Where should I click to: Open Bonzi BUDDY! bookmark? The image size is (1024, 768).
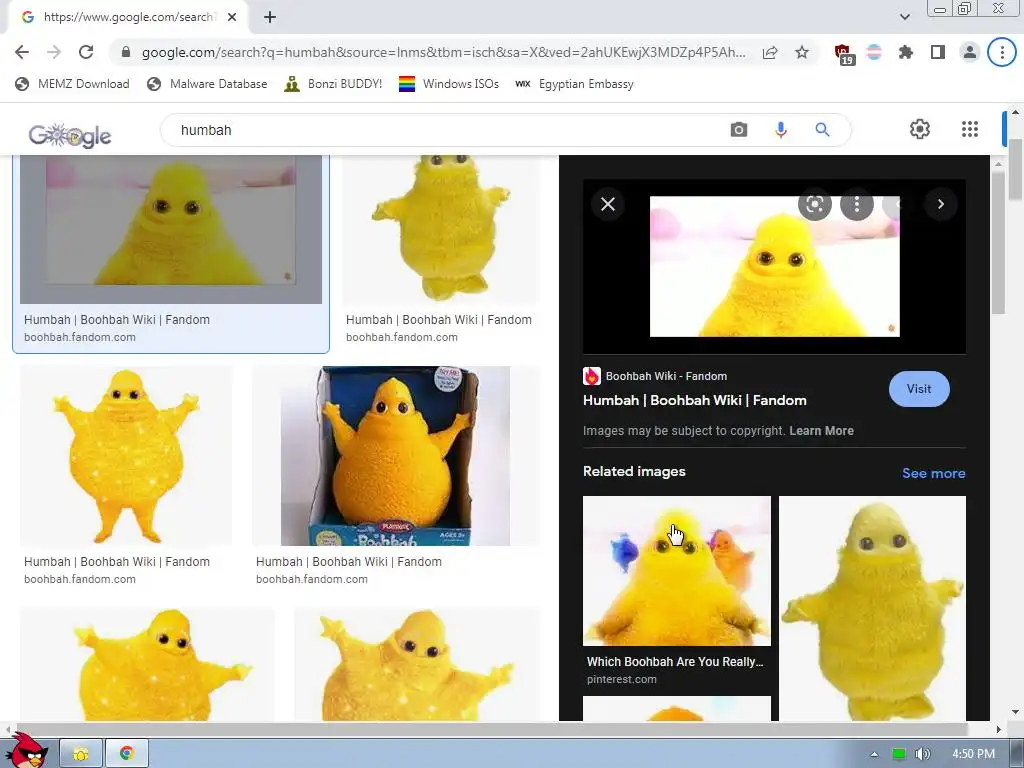click(333, 84)
